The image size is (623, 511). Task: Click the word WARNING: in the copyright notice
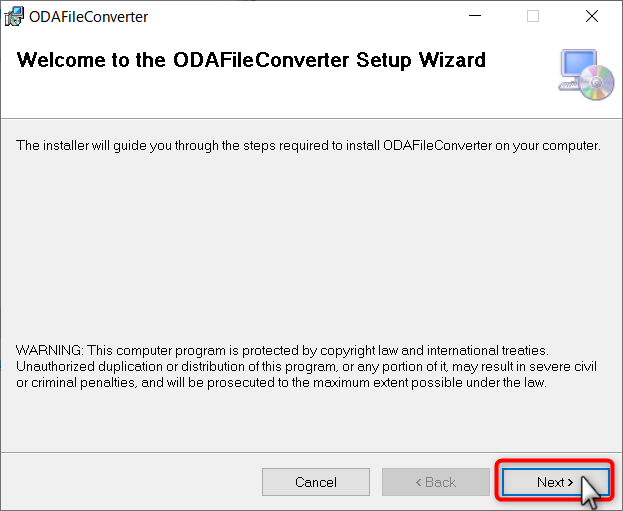[50, 350]
